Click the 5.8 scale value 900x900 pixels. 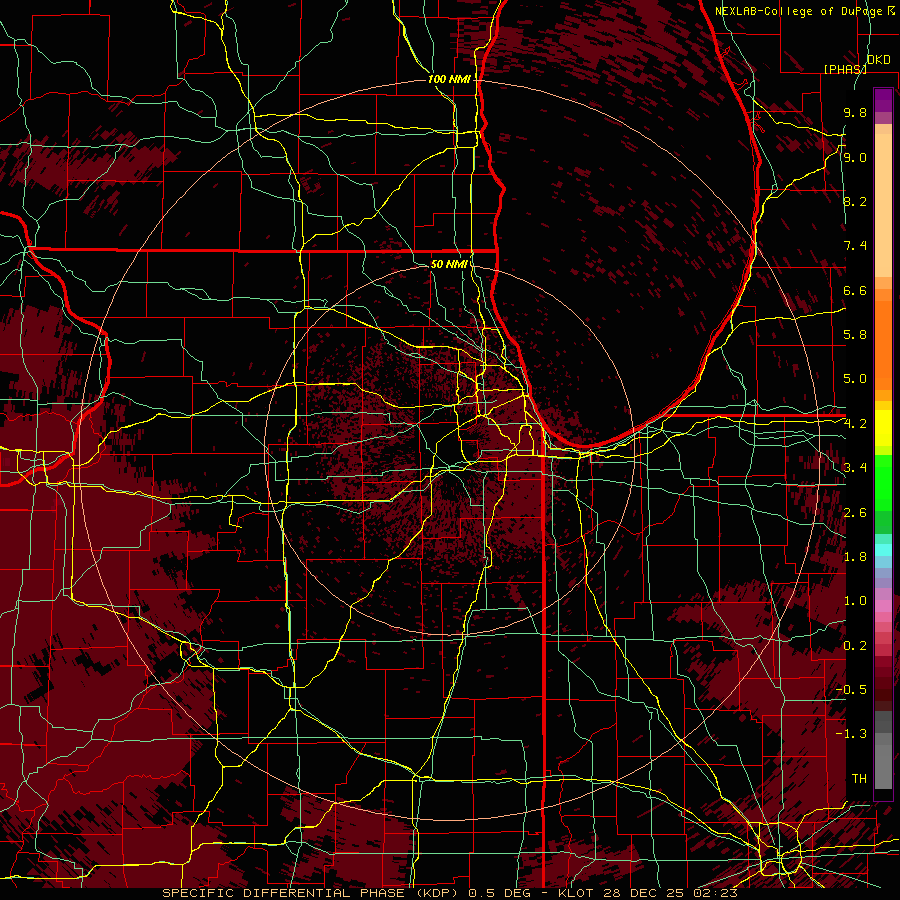tap(855, 335)
